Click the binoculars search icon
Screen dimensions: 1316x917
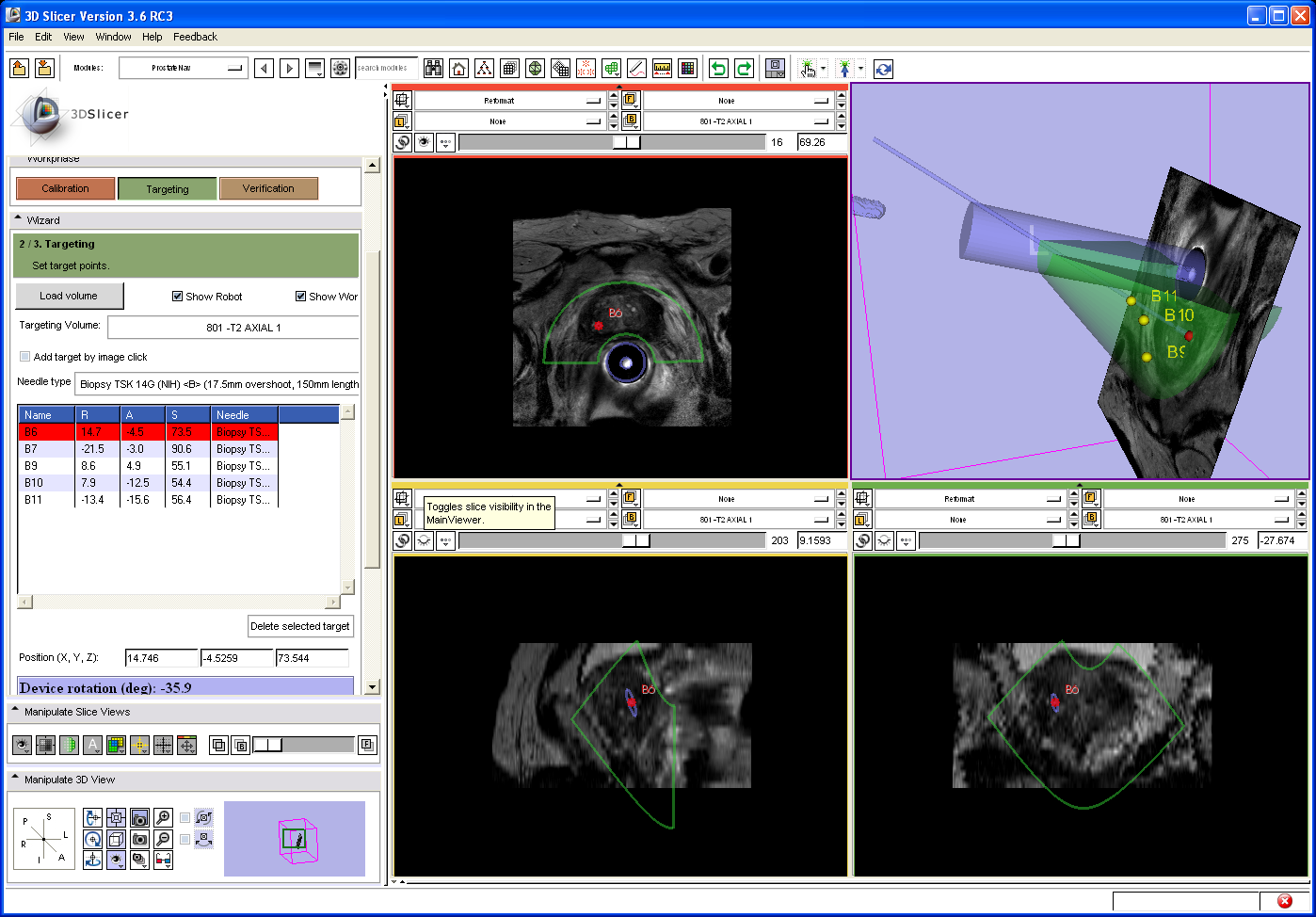(x=433, y=69)
